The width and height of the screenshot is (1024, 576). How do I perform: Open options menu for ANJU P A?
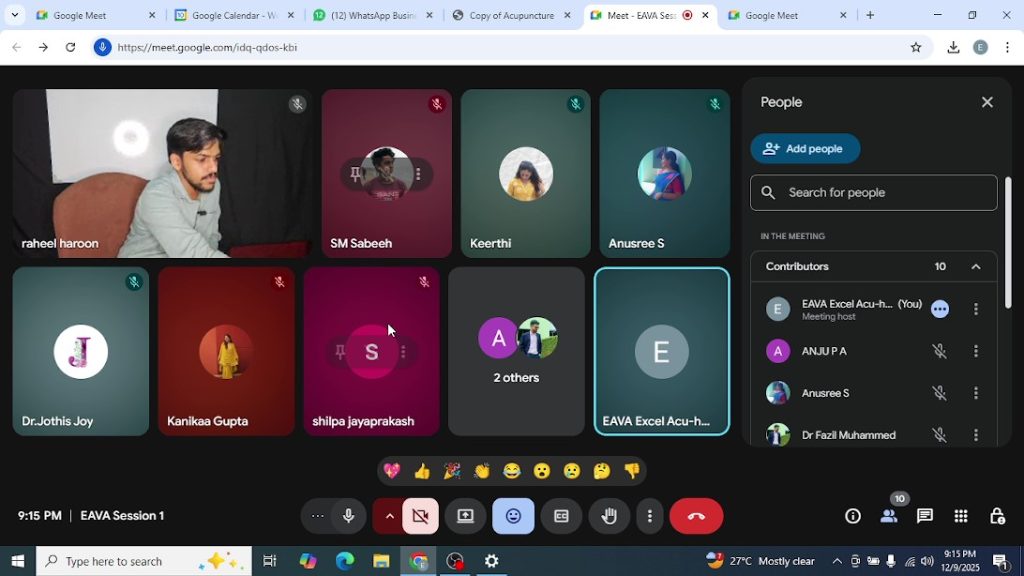click(x=976, y=351)
